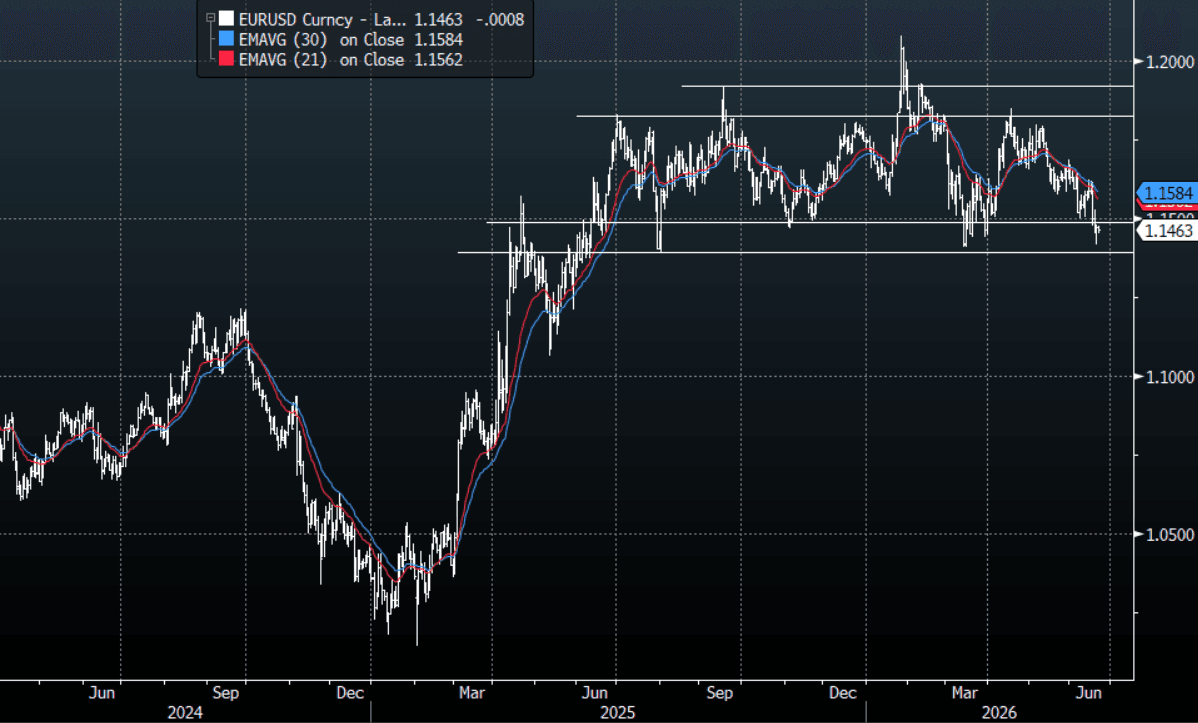Screen dimensions: 1198x723
Task: Click the 2024 year label on time axis
Action: click(185, 712)
